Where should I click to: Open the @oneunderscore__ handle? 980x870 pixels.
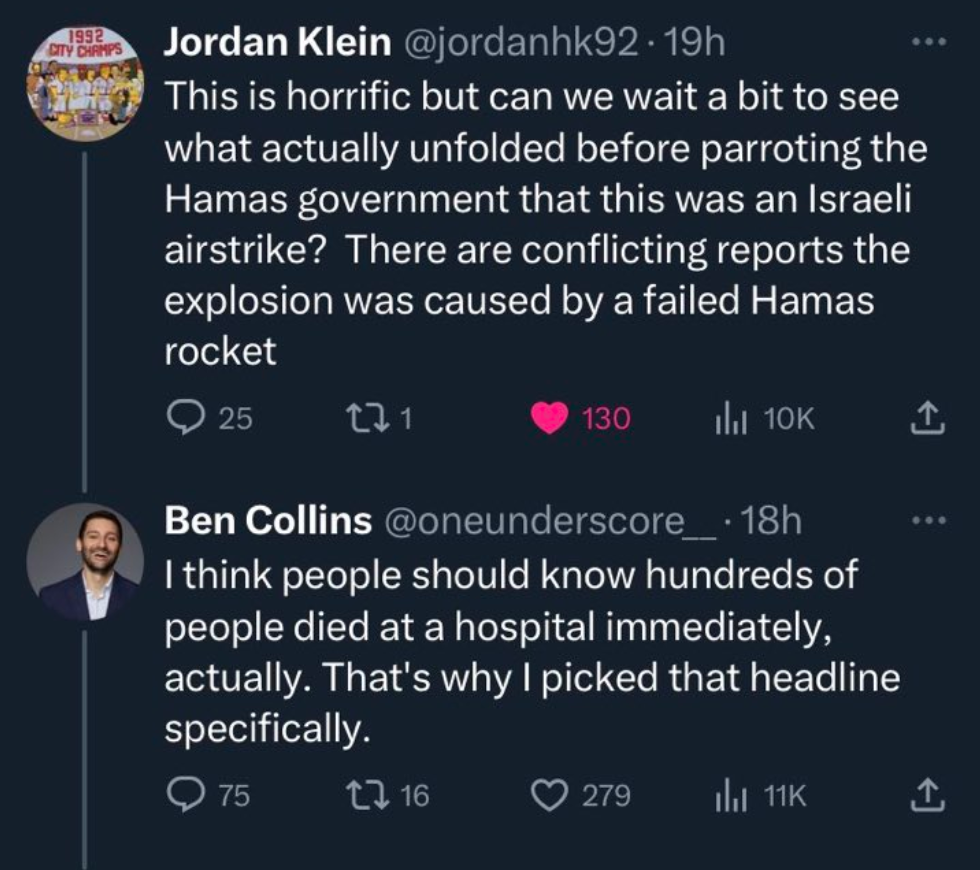point(551,522)
